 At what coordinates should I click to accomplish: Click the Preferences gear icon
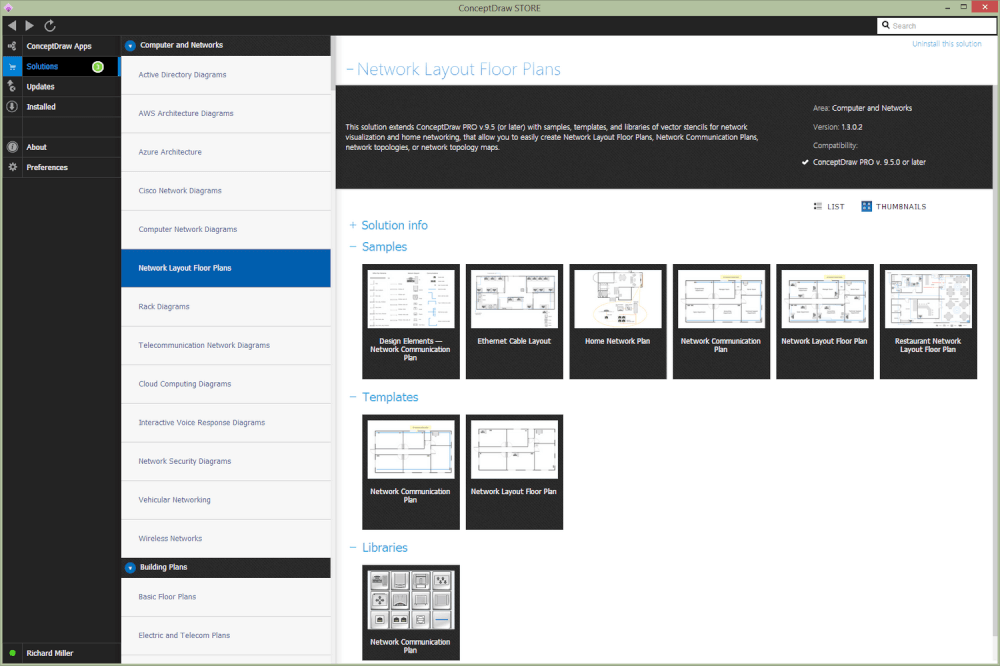pos(12,167)
